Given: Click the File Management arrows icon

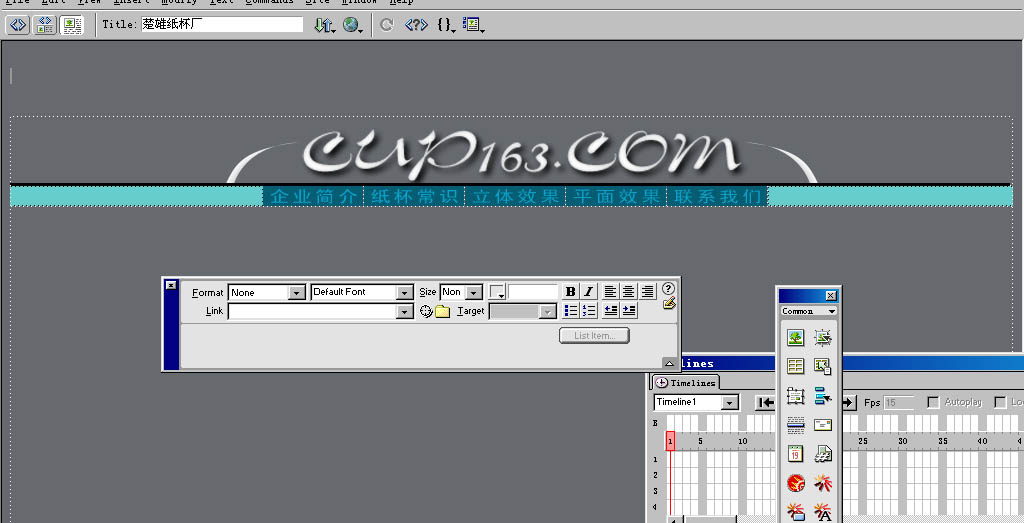Looking at the screenshot, I should point(324,25).
